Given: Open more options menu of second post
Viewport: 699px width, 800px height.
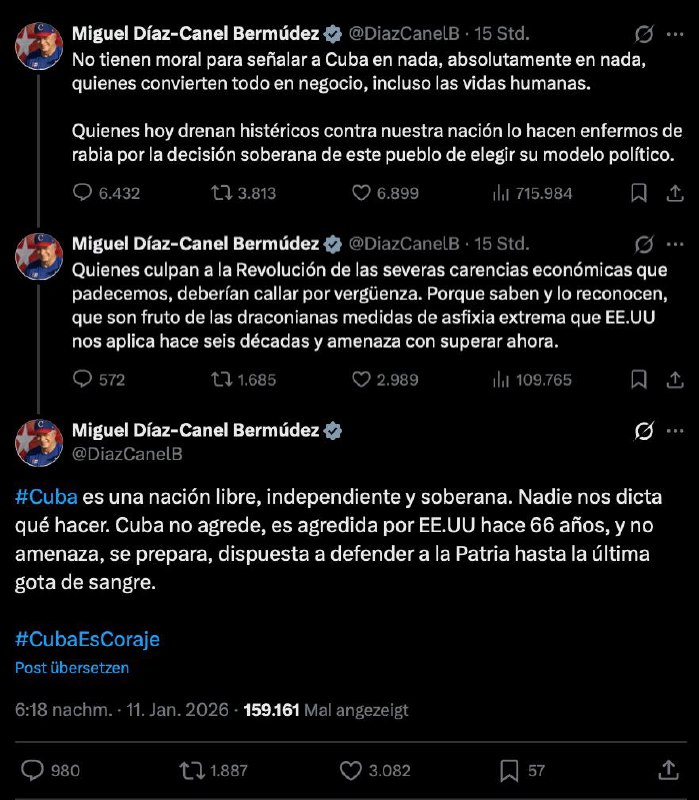Looking at the screenshot, I should click(x=676, y=243).
